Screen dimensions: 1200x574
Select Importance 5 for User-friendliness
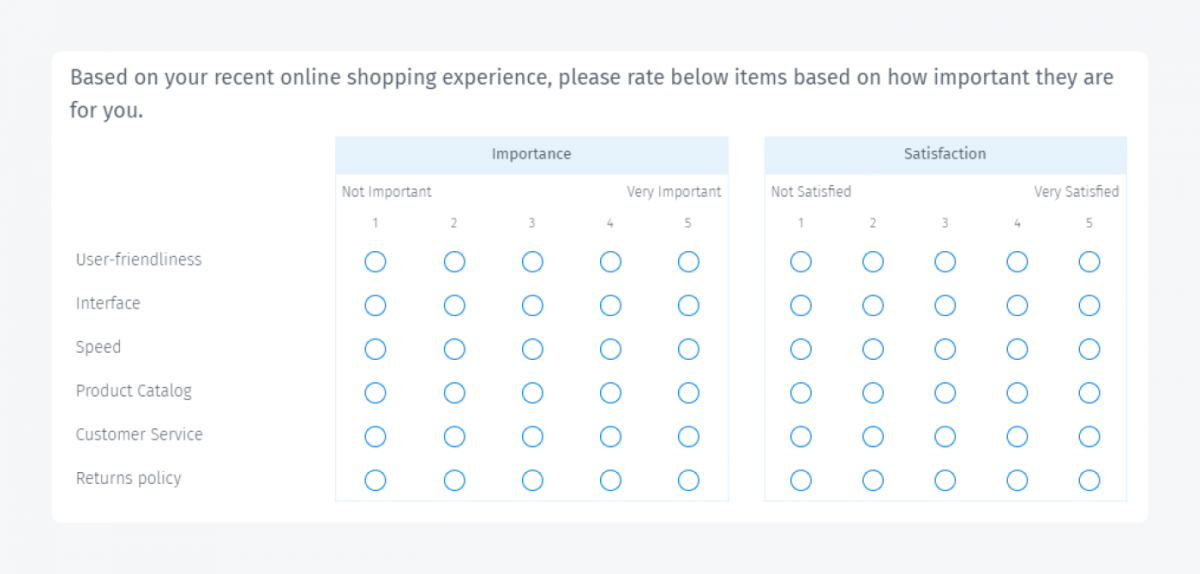click(x=688, y=262)
